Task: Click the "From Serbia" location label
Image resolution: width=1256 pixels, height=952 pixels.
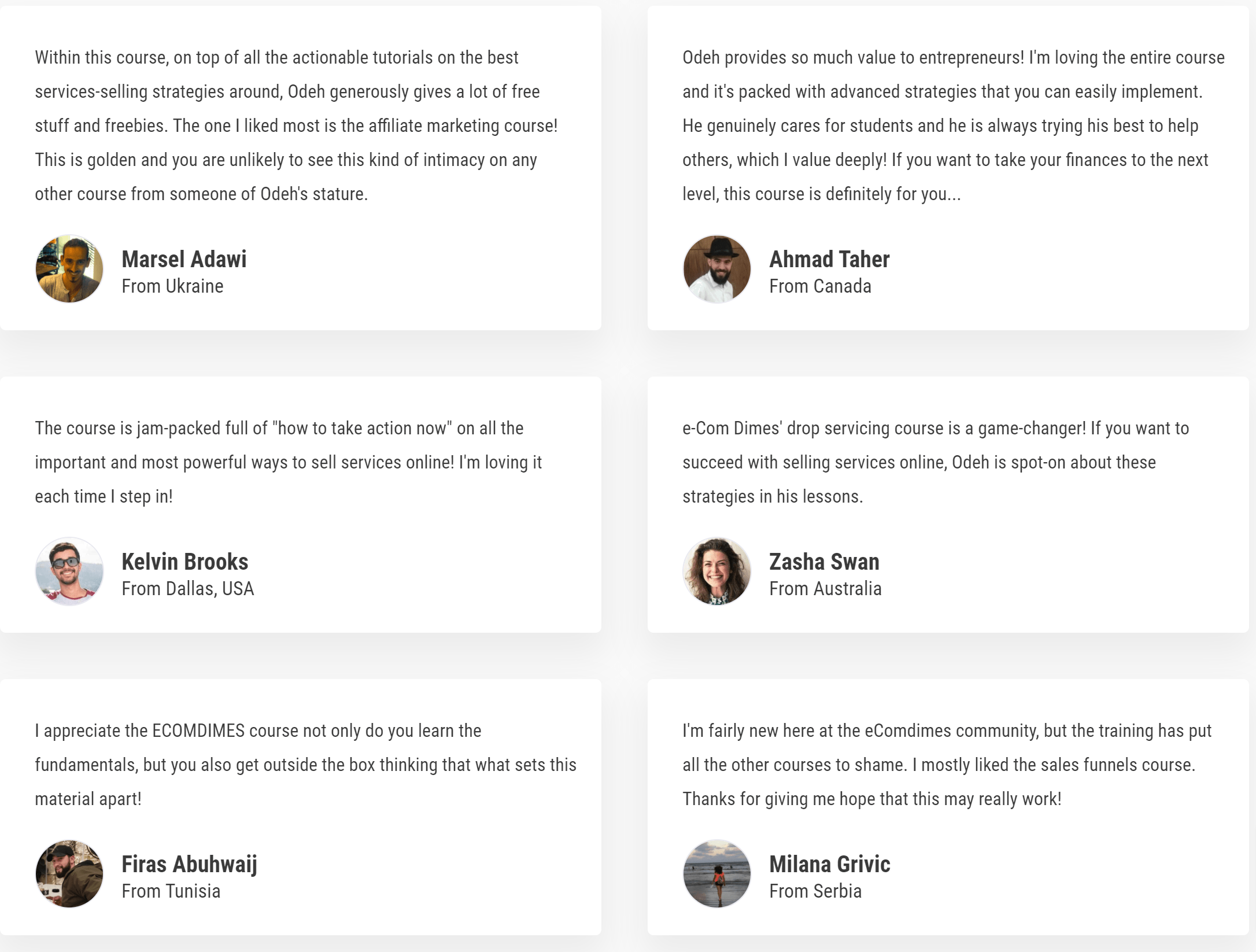Action: 815,891
